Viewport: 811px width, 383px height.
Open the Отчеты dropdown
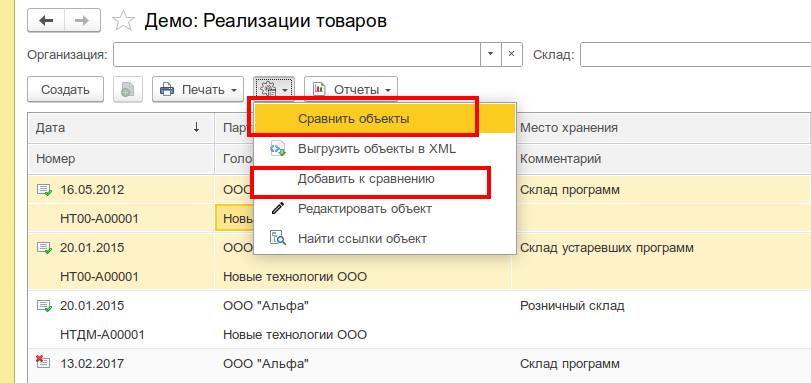(351, 90)
